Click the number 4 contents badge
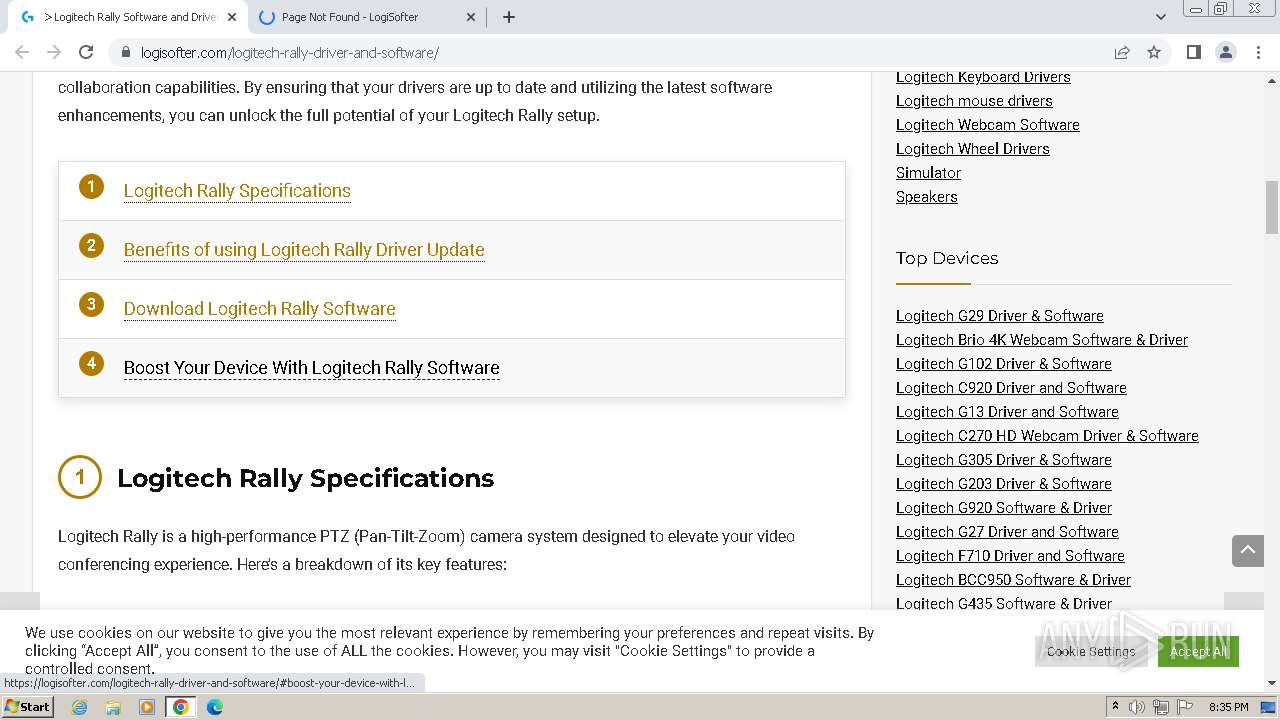Image resolution: width=1280 pixels, height=720 pixels. (x=91, y=364)
